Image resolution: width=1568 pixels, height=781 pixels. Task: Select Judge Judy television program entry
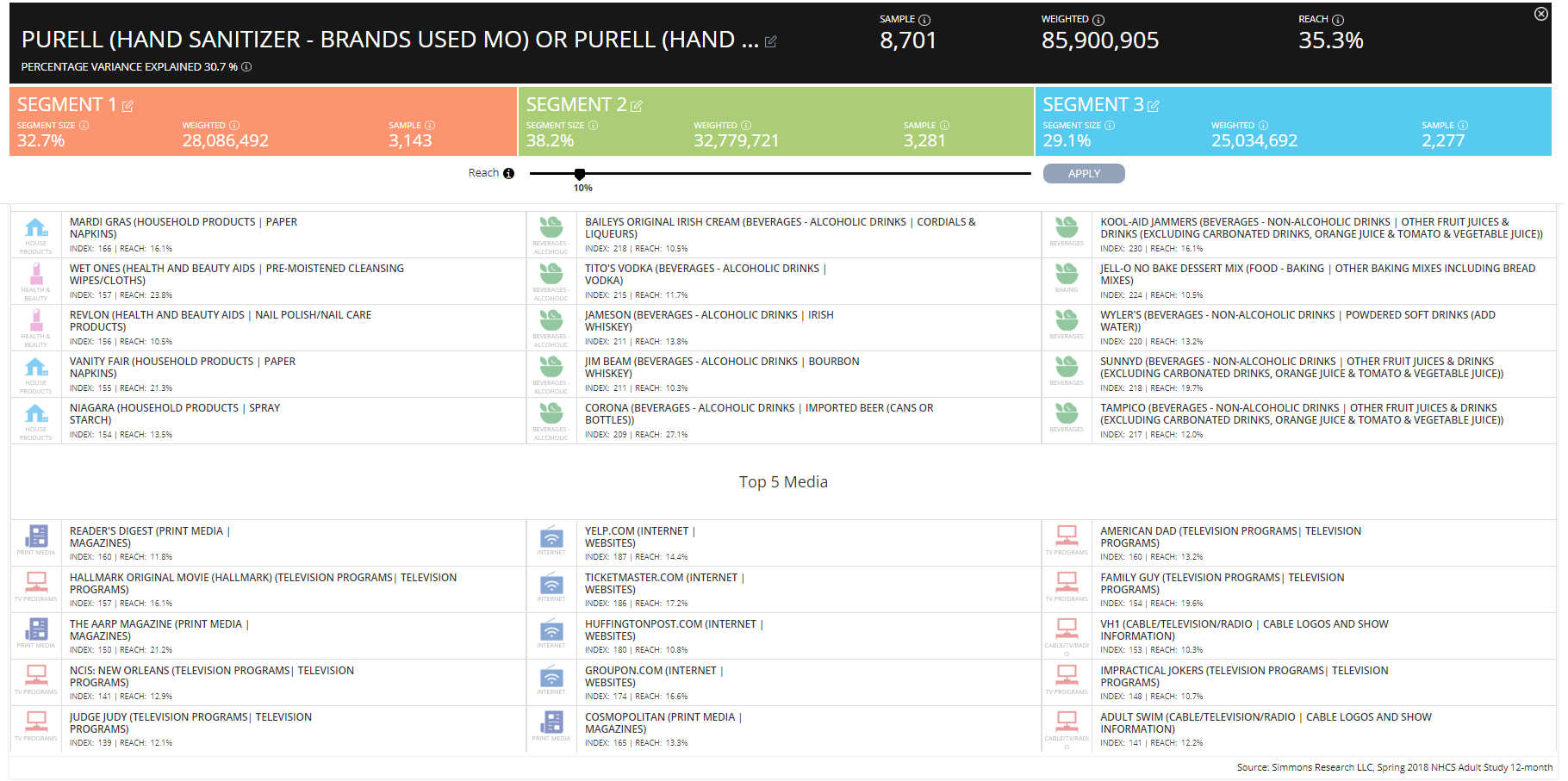(x=268, y=729)
